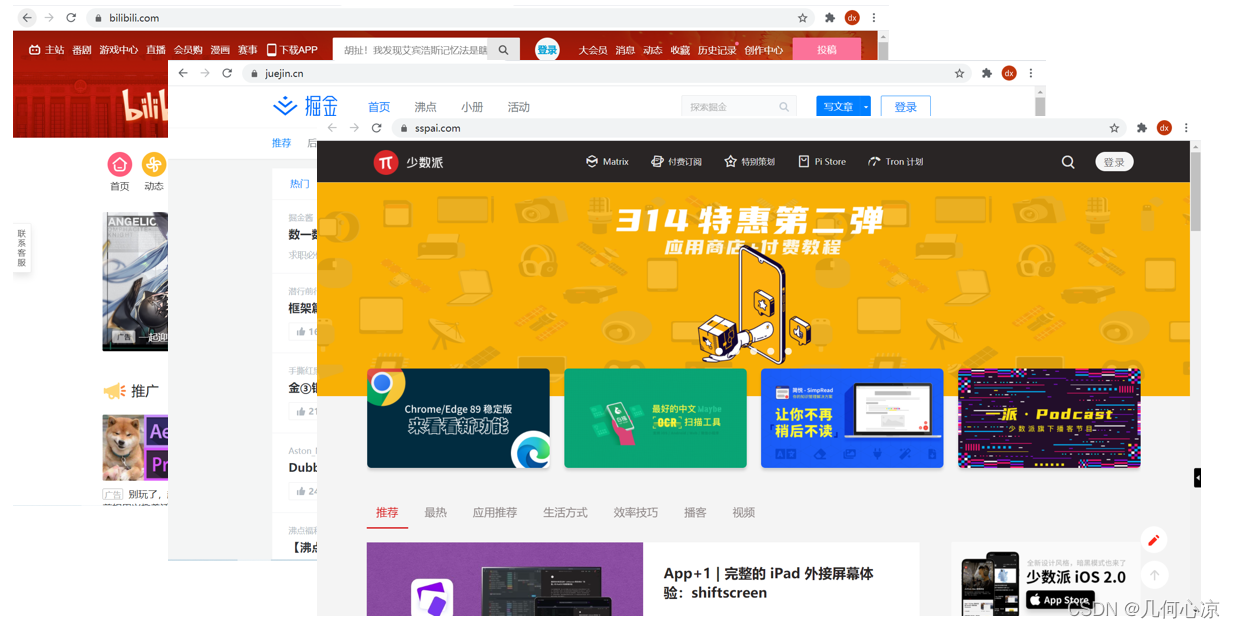
Task: Click the sspai page vertical scrollbar thumb
Action: [1195, 192]
